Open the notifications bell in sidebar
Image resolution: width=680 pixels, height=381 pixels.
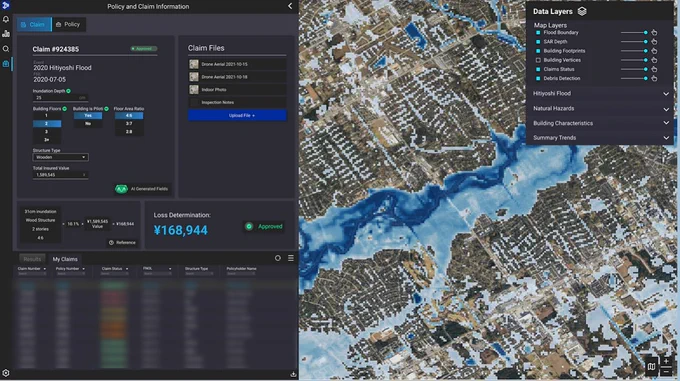[x=6, y=19]
